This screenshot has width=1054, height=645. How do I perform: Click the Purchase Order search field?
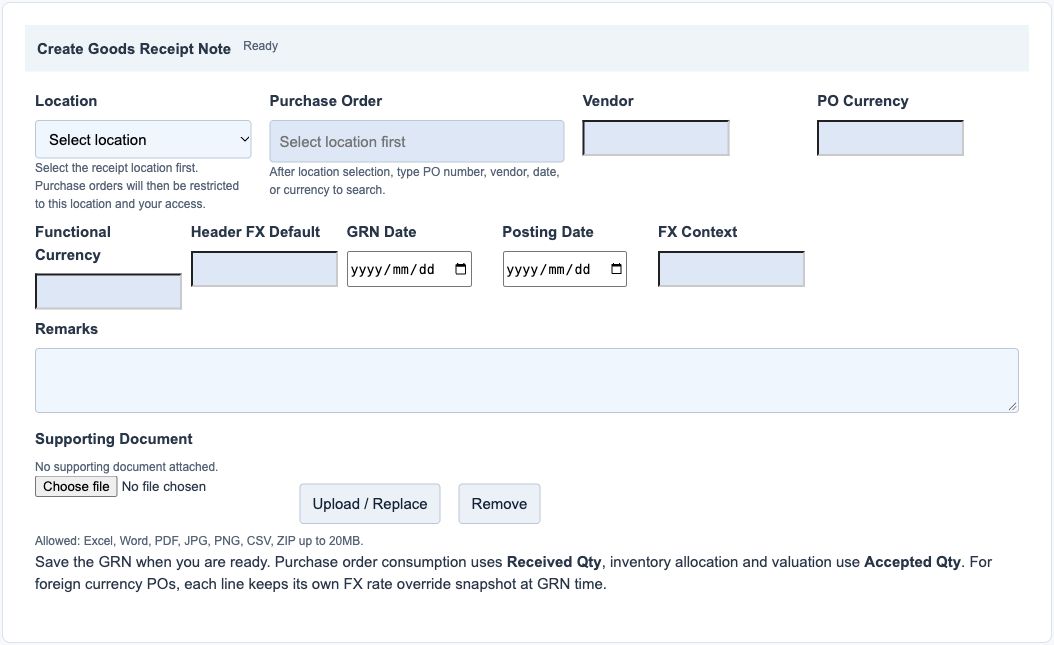[417, 141]
